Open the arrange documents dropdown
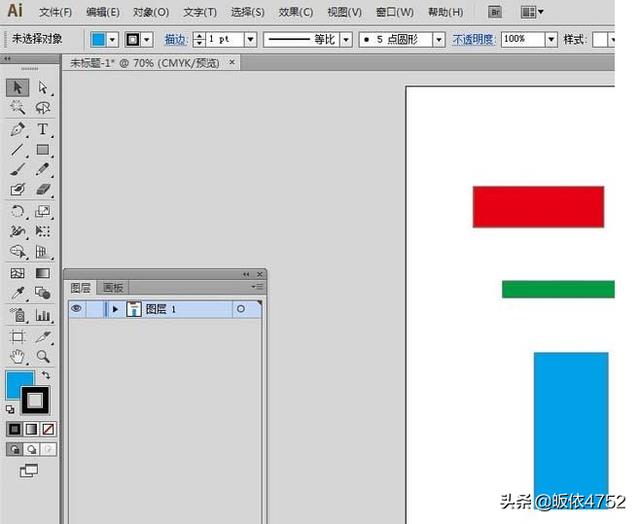Image resolution: width=640 pixels, height=524 pixels. click(533, 12)
